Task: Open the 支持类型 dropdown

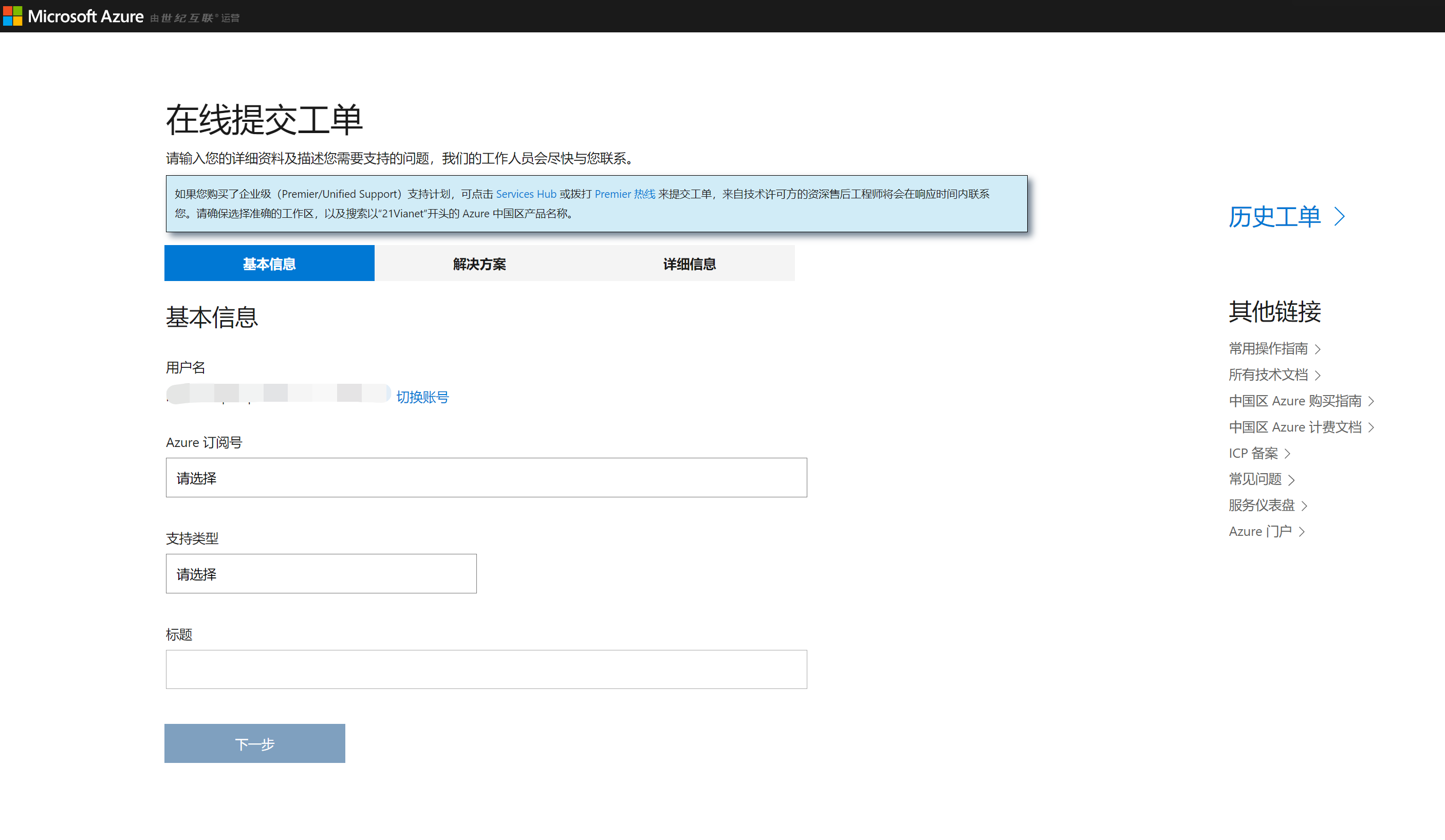Action: click(321, 573)
